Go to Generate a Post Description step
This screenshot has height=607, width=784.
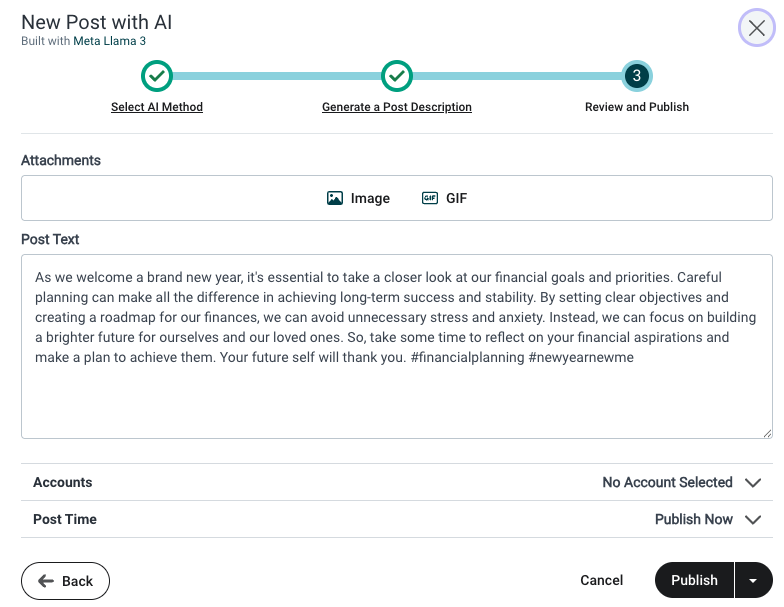(397, 107)
